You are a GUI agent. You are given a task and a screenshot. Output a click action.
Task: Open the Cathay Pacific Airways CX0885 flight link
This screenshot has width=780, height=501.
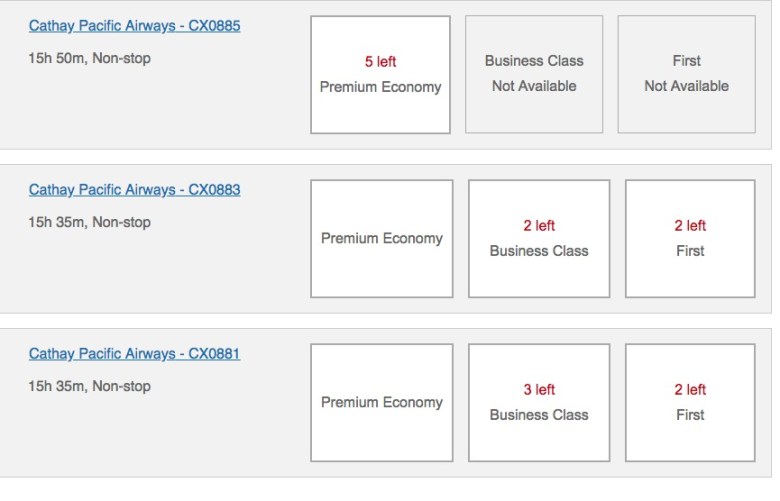click(134, 26)
